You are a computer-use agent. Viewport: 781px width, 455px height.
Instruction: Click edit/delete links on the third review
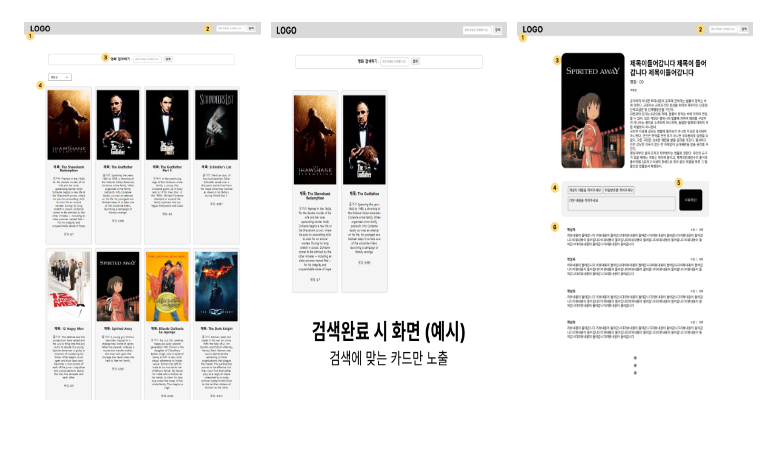pos(696,291)
